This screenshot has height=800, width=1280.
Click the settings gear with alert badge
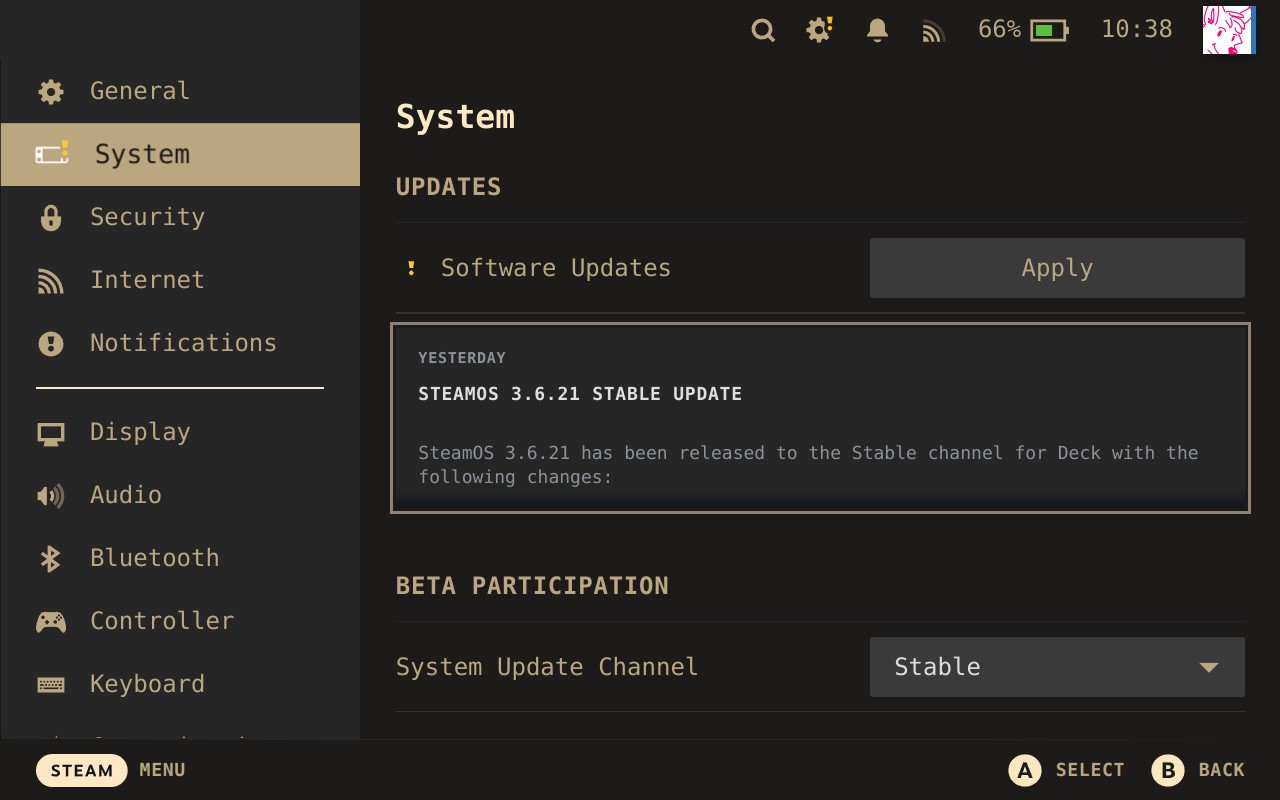coord(819,30)
